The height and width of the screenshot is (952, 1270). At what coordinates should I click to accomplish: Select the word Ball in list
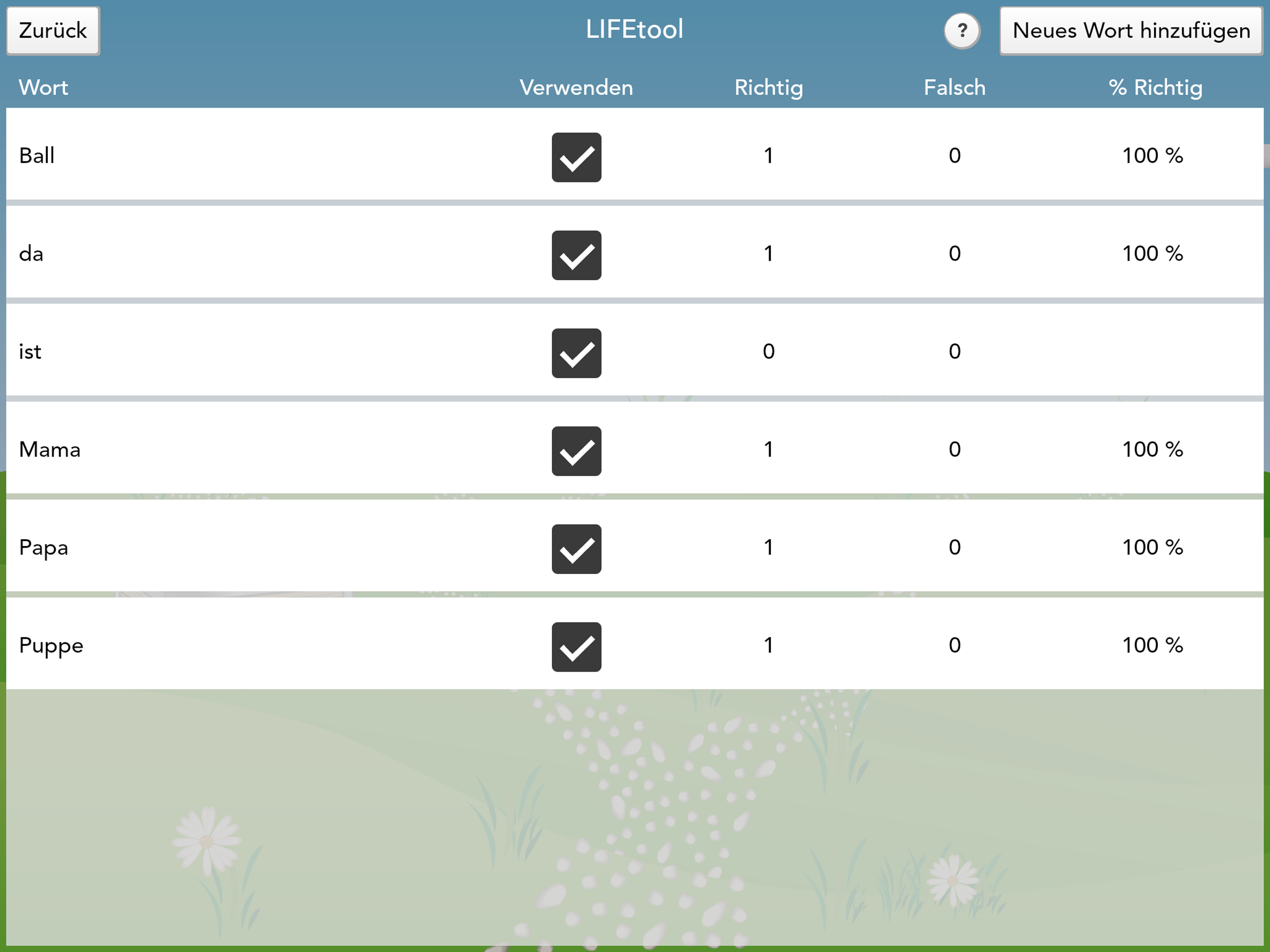37,156
